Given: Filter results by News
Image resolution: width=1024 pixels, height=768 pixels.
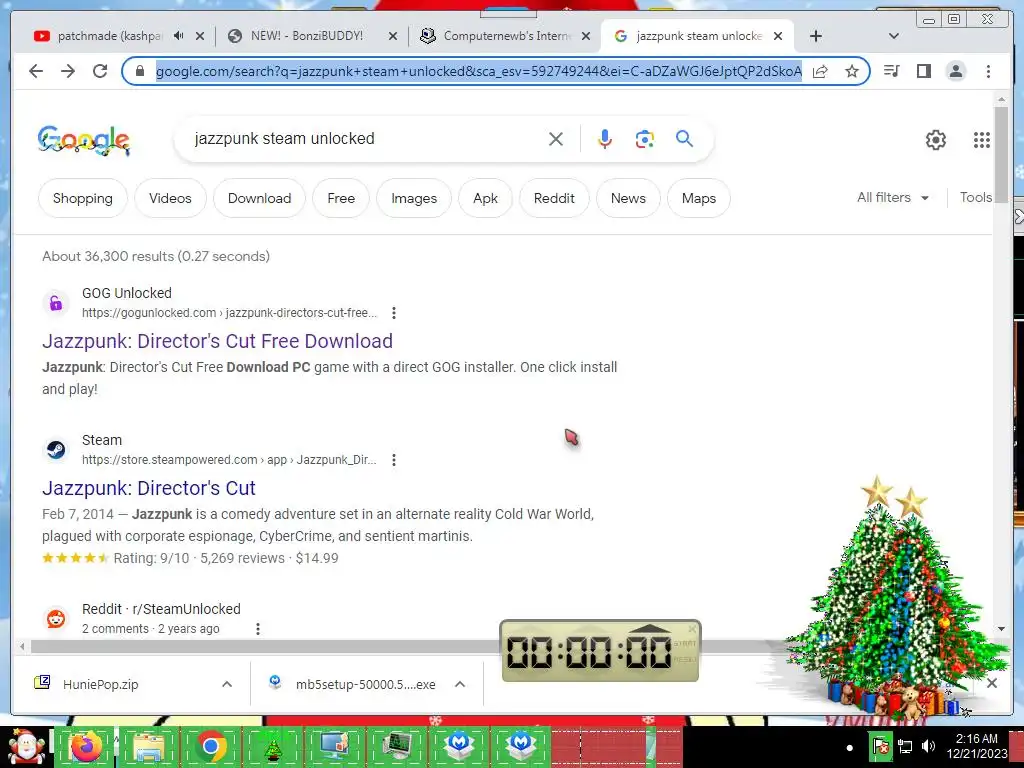Looking at the screenshot, I should [x=628, y=198].
